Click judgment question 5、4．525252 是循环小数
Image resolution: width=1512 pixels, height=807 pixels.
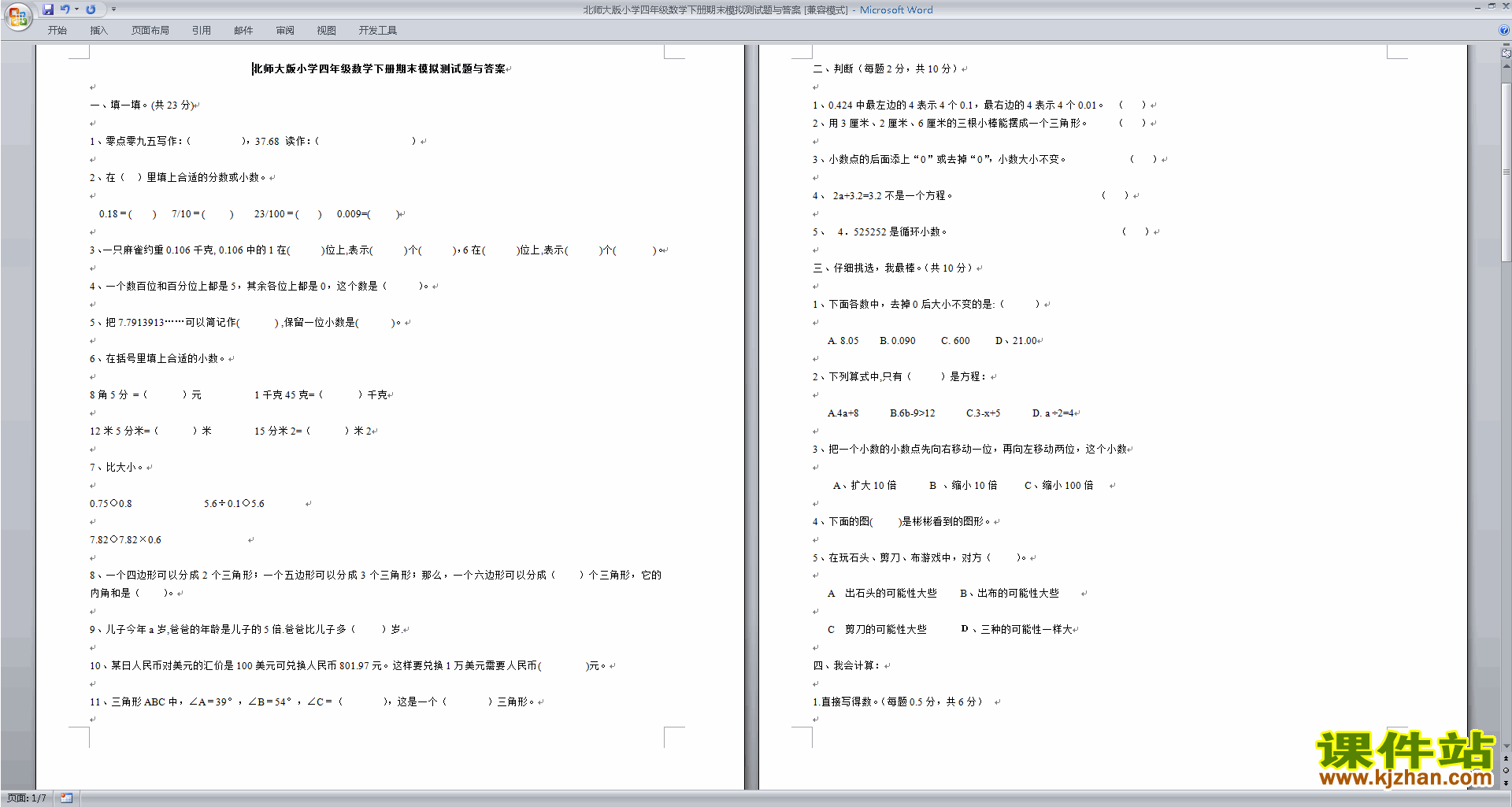click(981, 232)
